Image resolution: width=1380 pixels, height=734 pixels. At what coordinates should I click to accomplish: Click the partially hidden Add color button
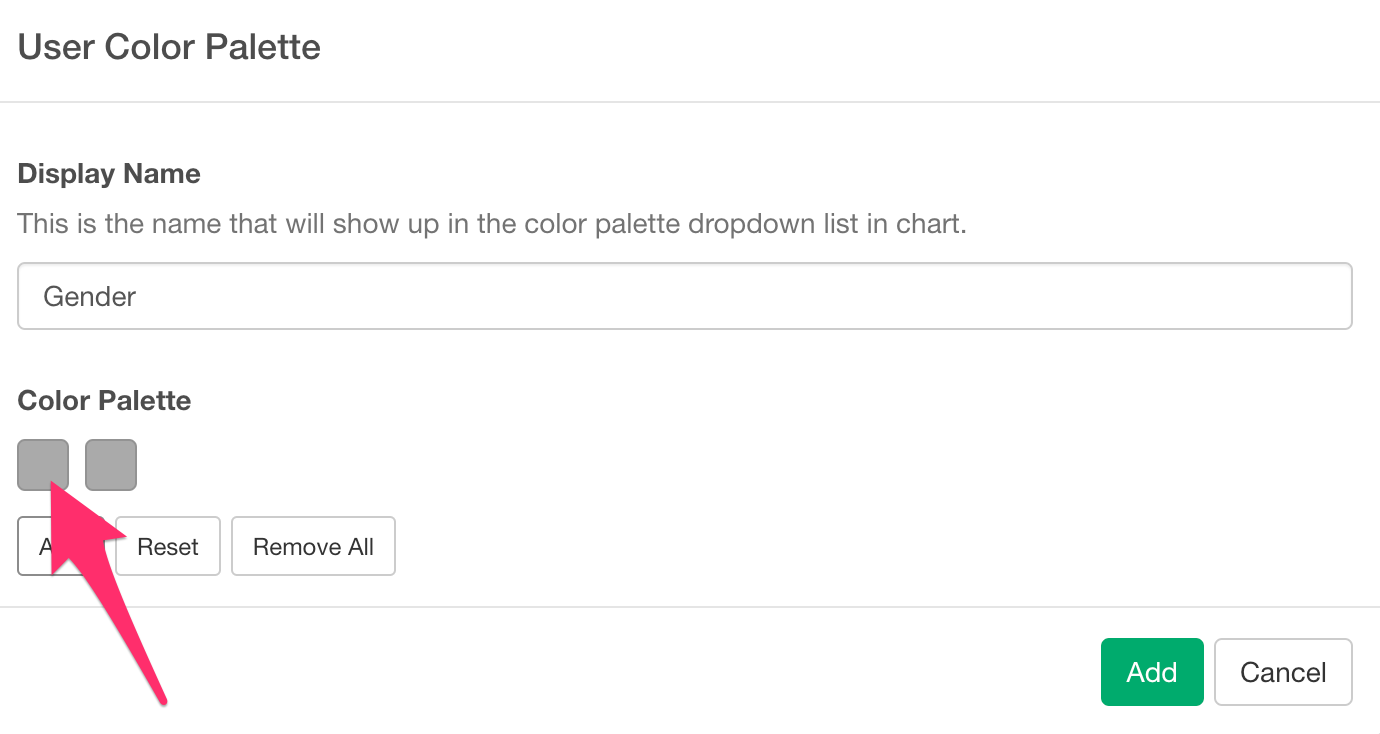click(x=36, y=546)
